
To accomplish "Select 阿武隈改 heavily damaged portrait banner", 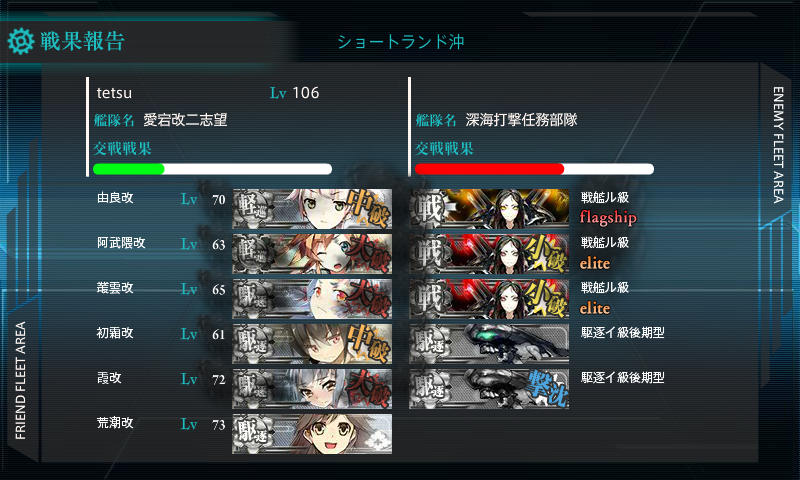I will tap(312, 254).
